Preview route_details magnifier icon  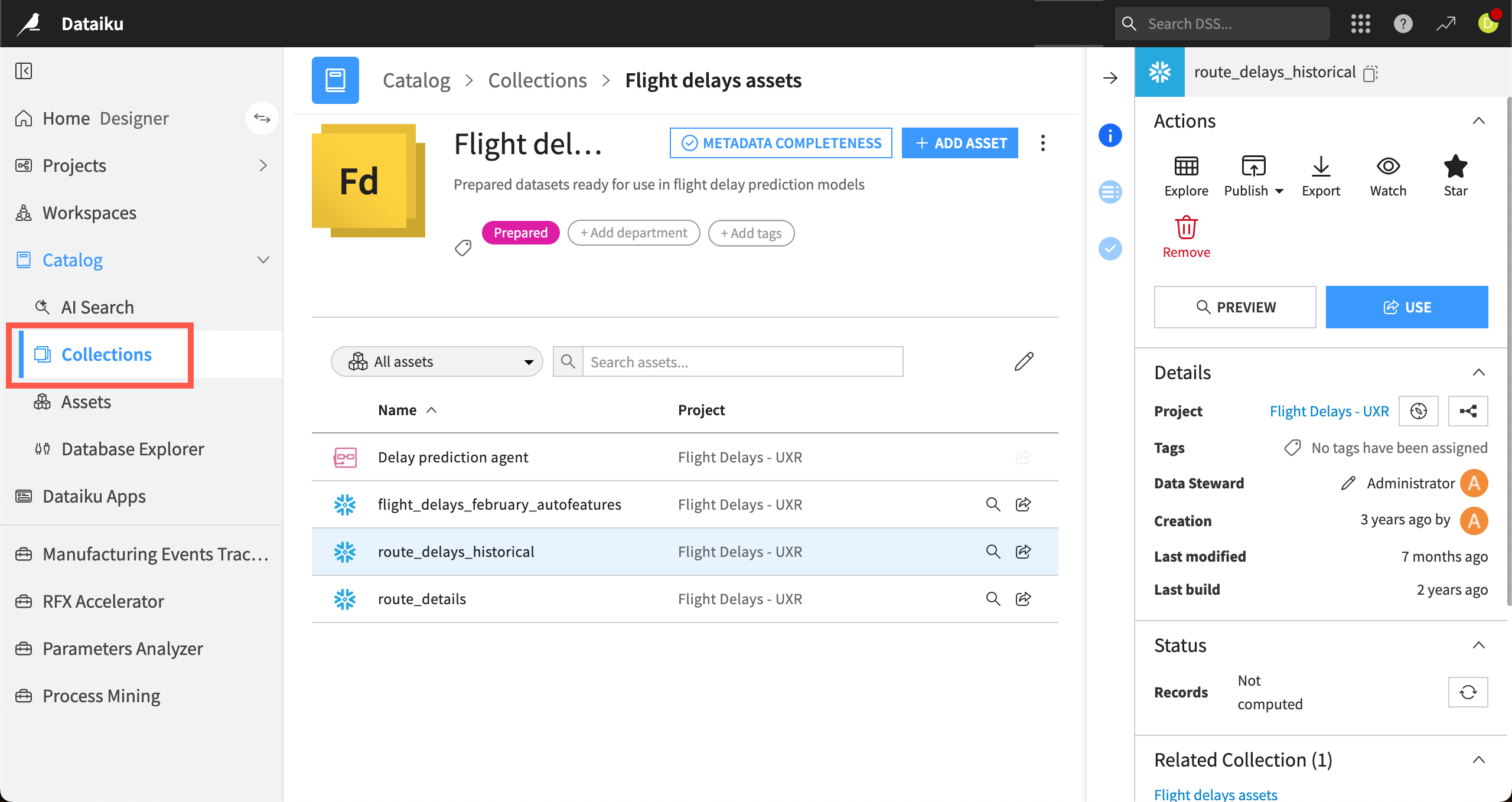pos(993,599)
